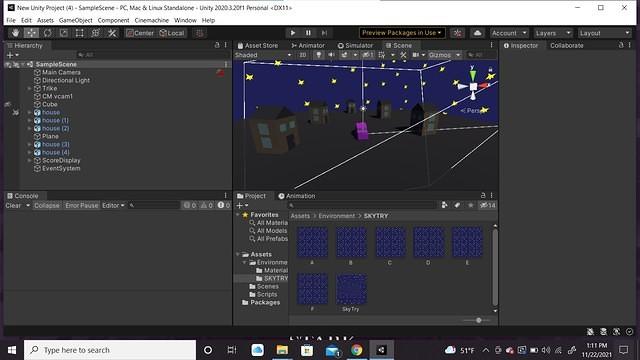Toggle pivot Center button
The height and width of the screenshot is (360, 640).
(140, 33)
